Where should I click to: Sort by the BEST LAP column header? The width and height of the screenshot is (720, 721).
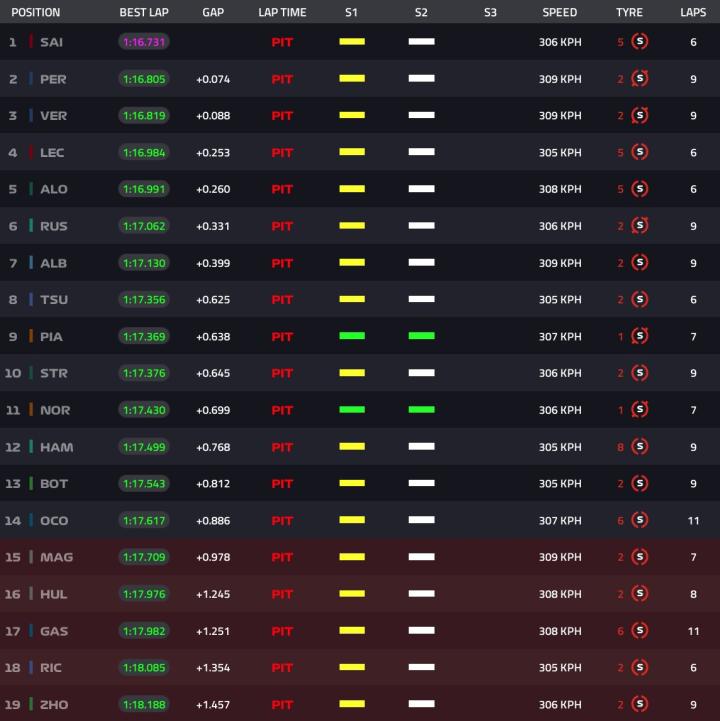(x=144, y=13)
